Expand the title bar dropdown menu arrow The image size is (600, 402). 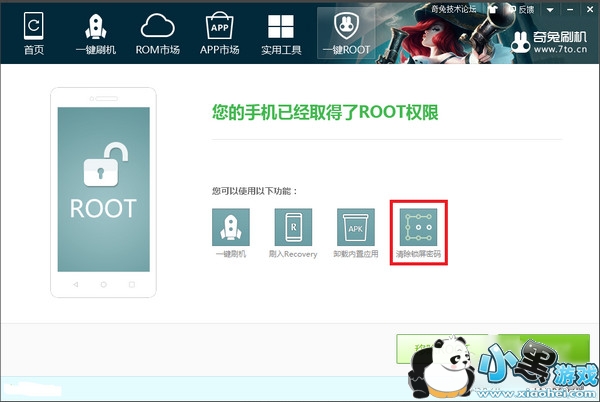[550, 10]
